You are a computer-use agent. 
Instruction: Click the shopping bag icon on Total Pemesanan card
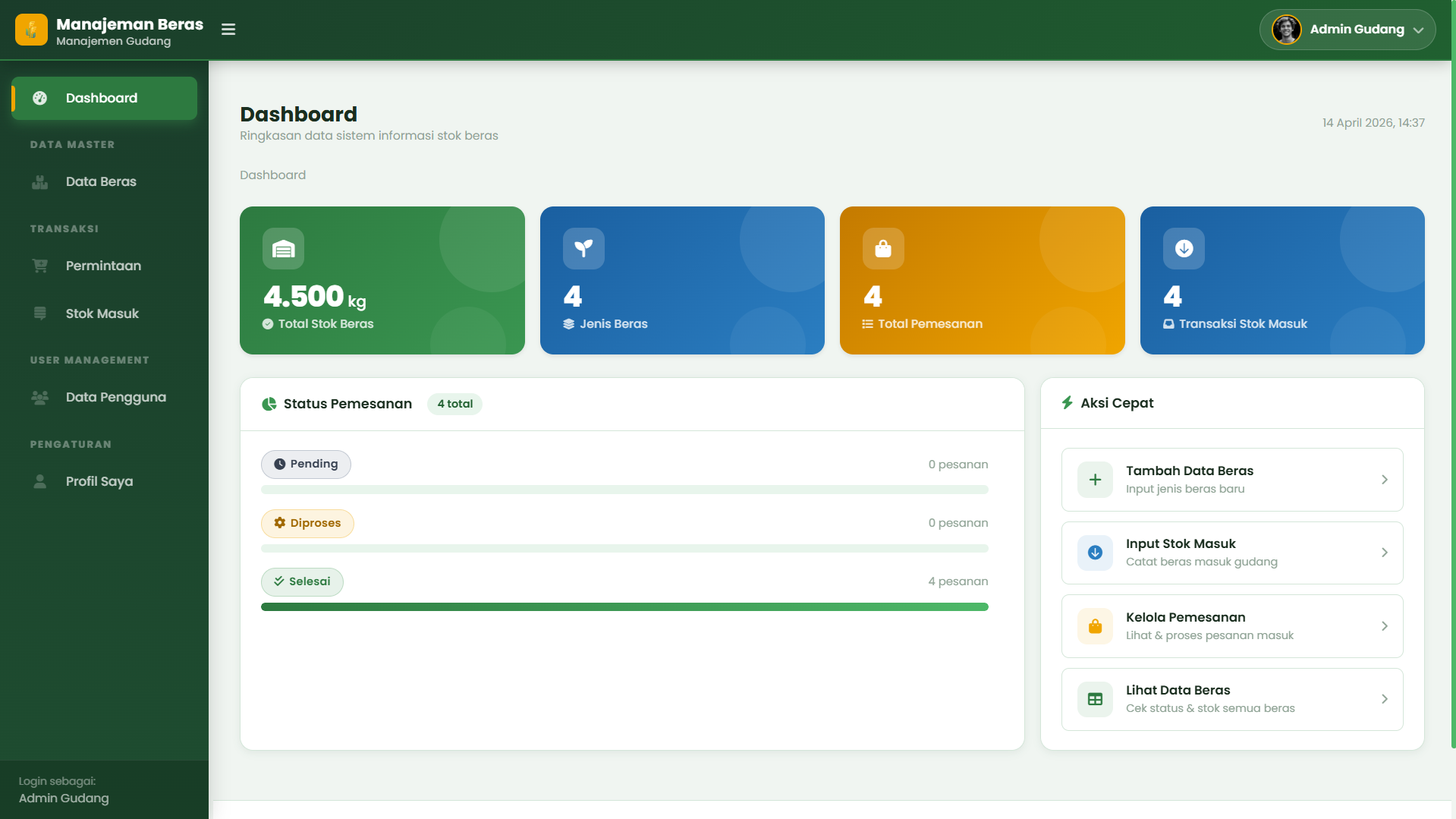(x=883, y=249)
